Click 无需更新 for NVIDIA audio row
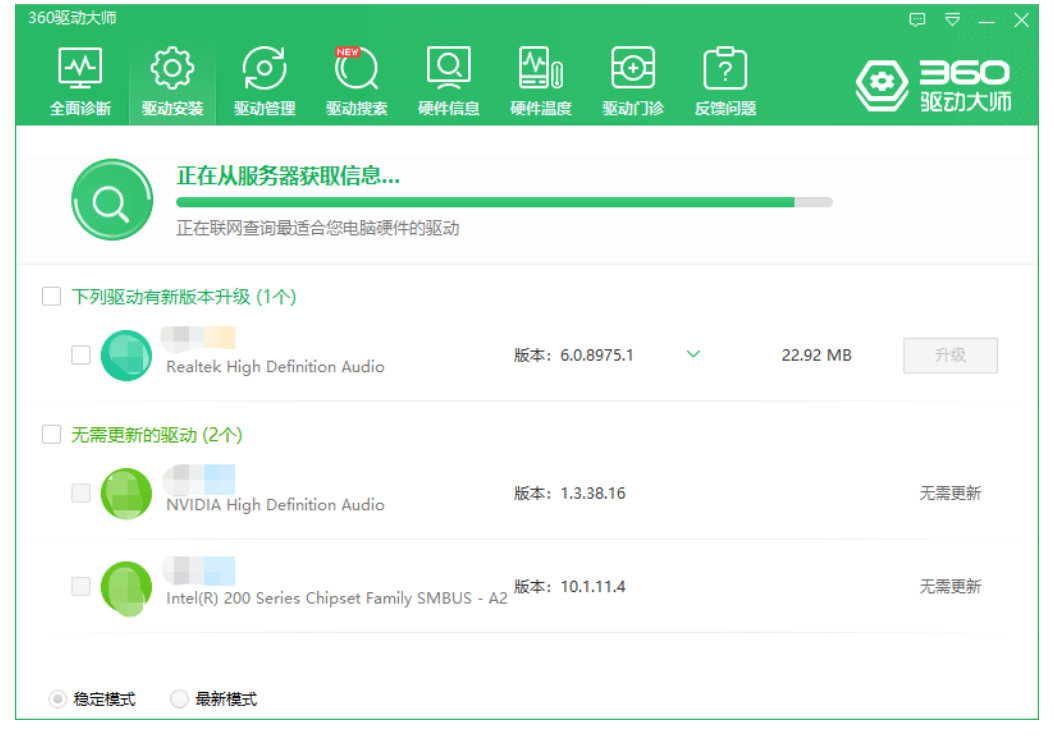1054x737 pixels. (x=950, y=494)
